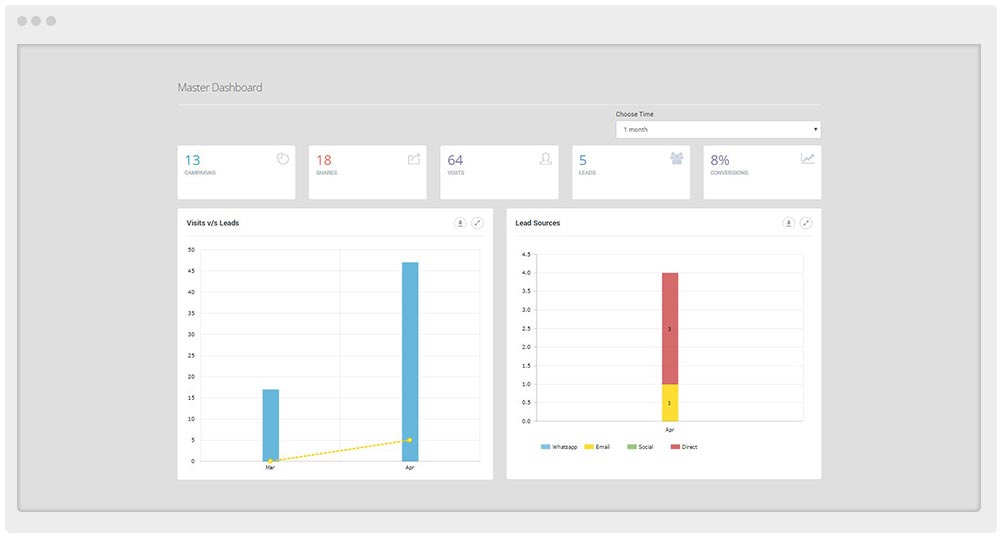Click the leads group icon
The image size is (1000, 536).
(x=677, y=158)
